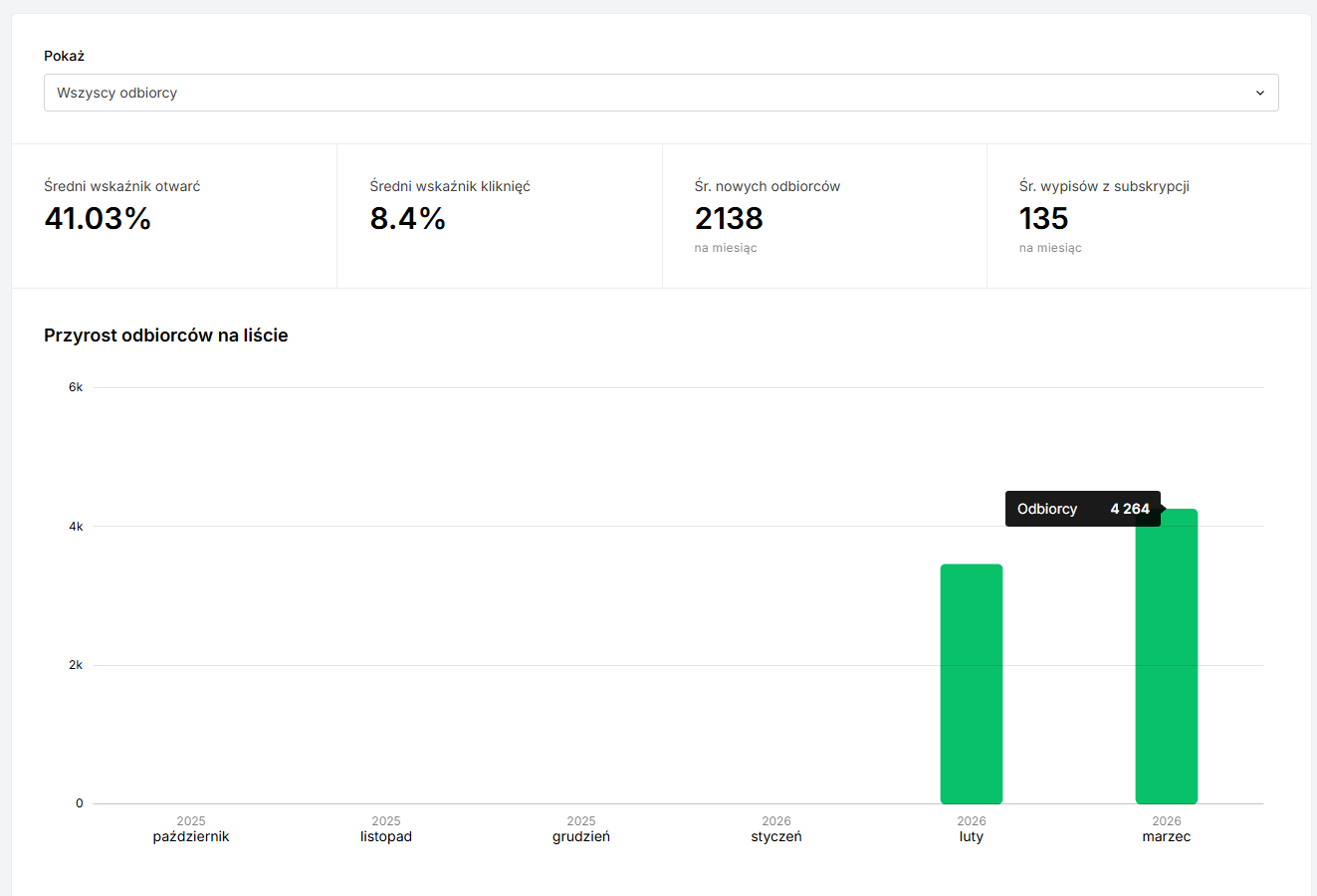The width and height of the screenshot is (1317, 896).
Task: Select the Średni wskaźnik otwarć card
Action: point(174,216)
